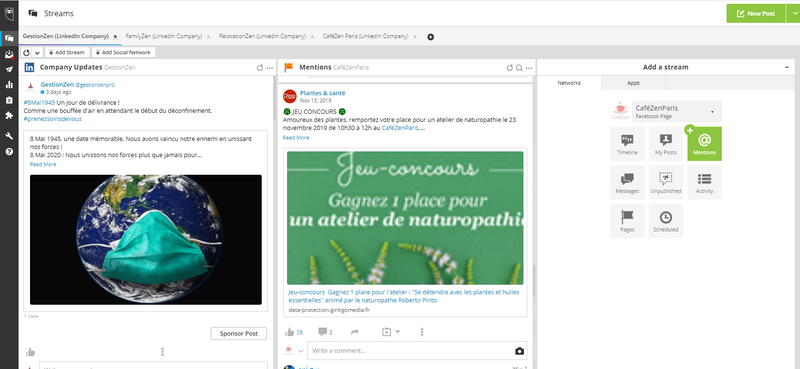The image size is (800, 369).
Task: Refresh all streams in tab toolbar
Action: 27,53
